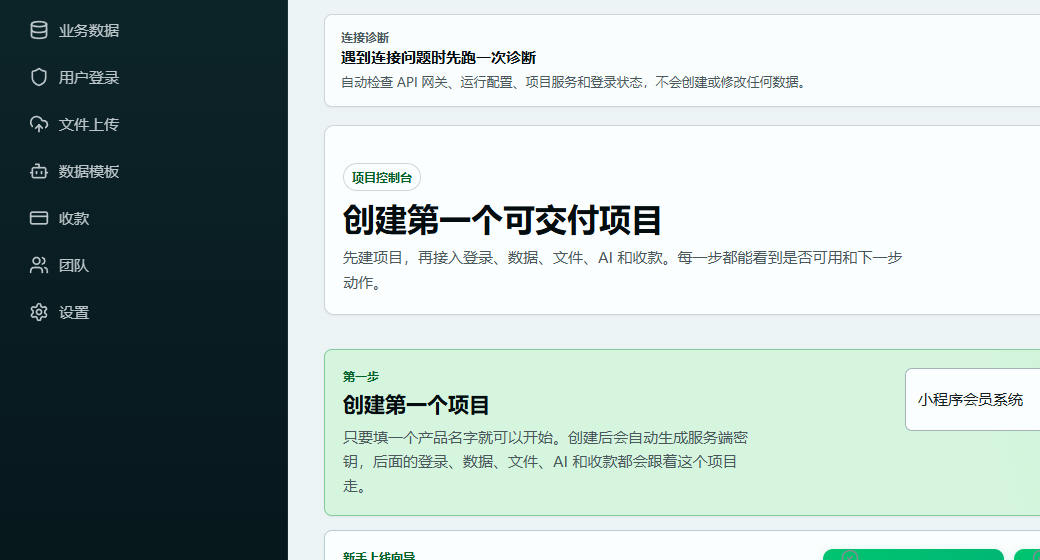1040x560 pixels.
Task: Click the heading 遇到连接问题时先跑一次诊断
Action: coord(438,58)
